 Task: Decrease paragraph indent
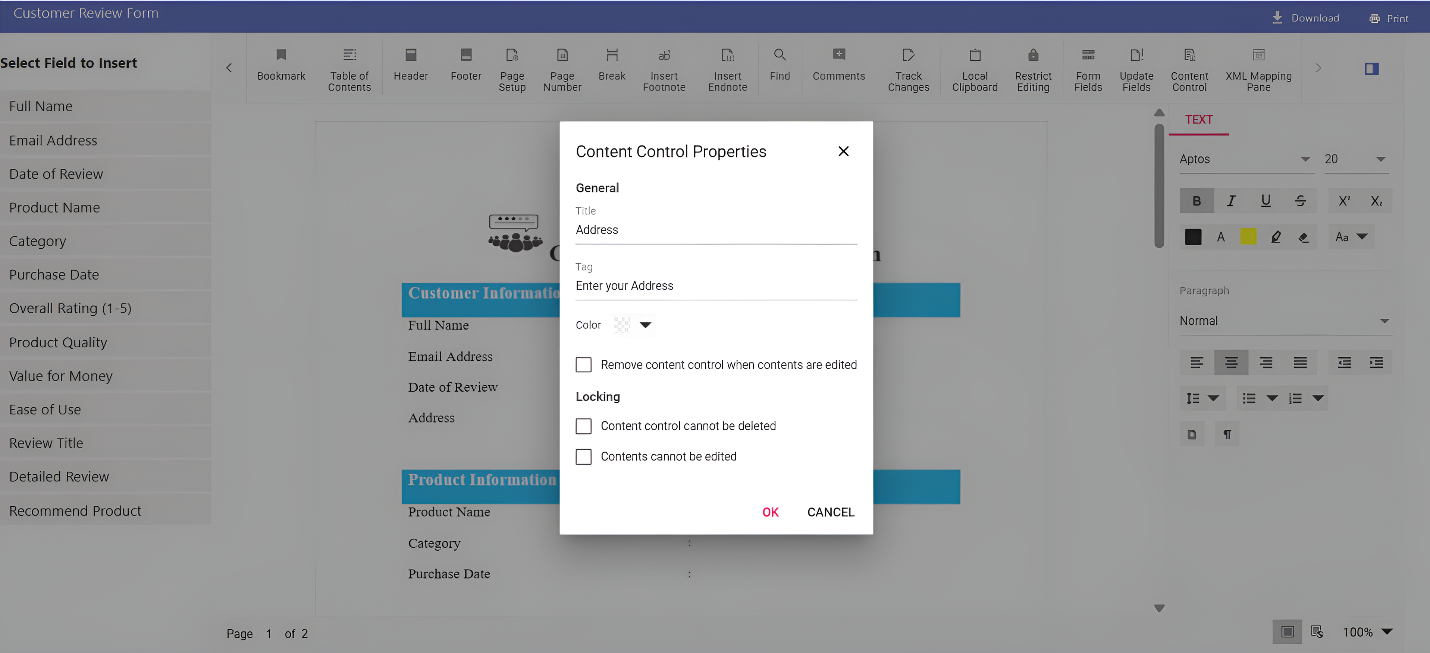pyautogui.click(x=1345, y=363)
